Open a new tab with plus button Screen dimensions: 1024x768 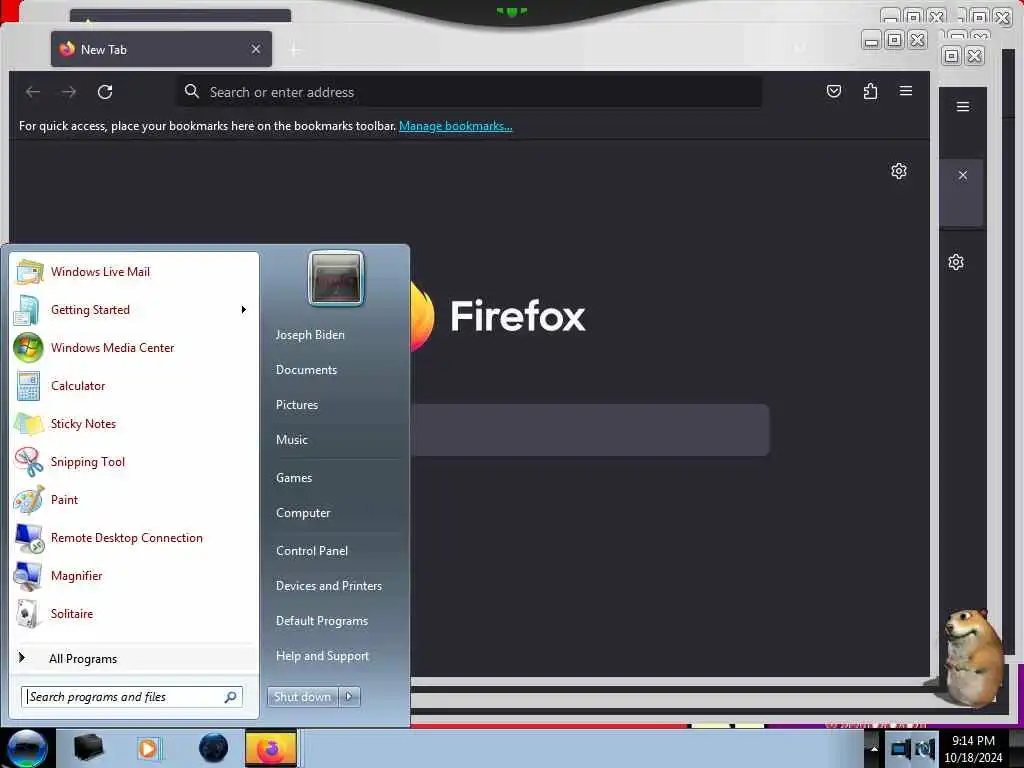click(x=295, y=50)
